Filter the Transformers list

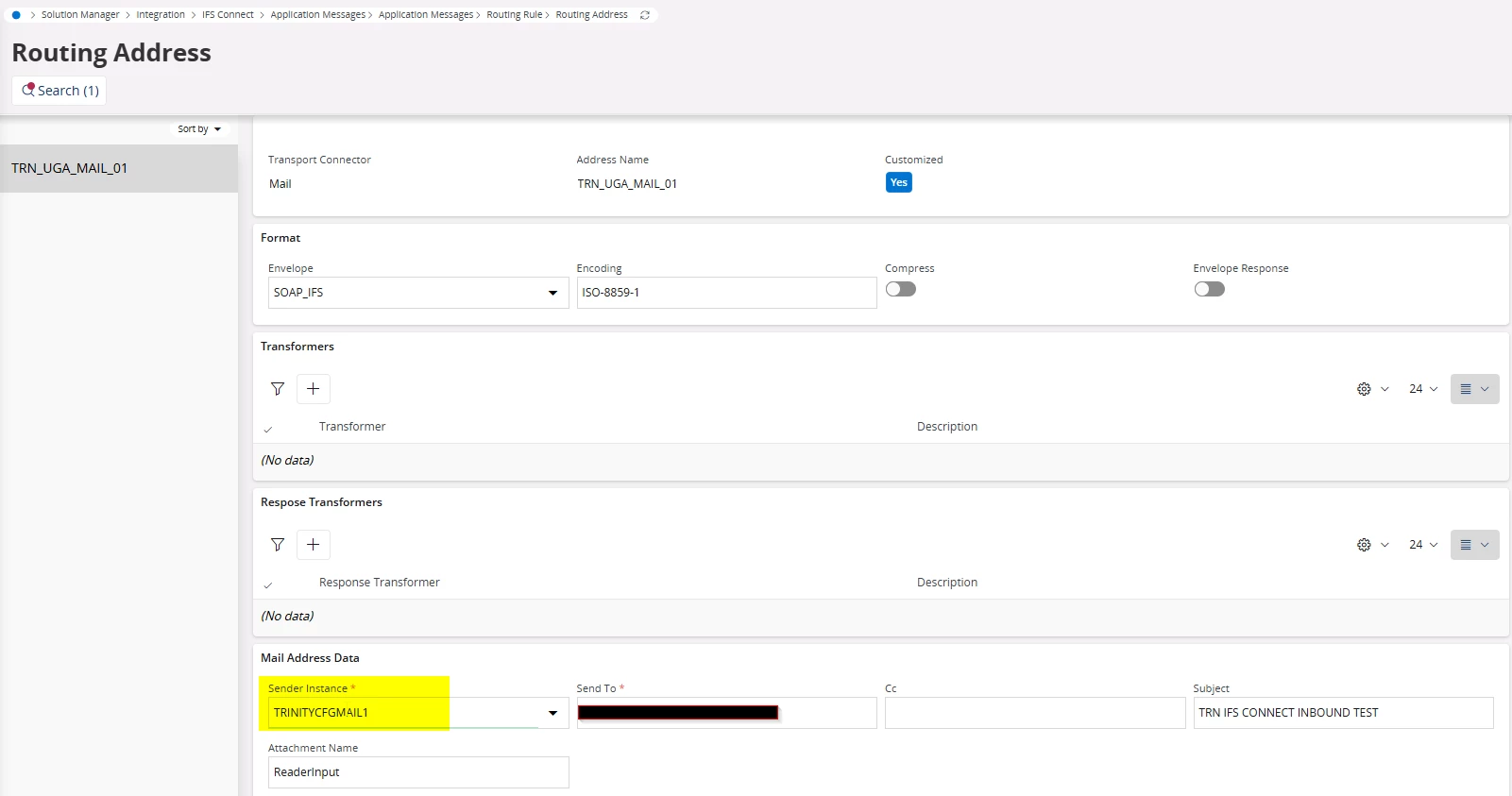[278, 389]
